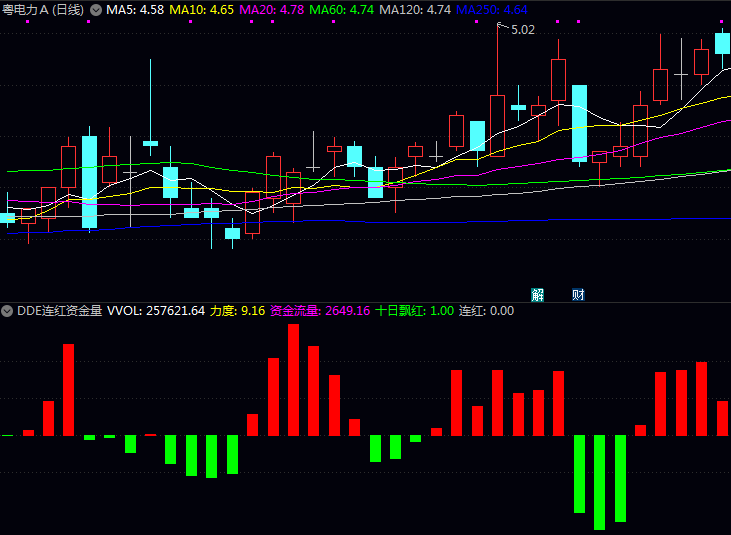The height and width of the screenshot is (535, 731).
Task: Click the DDE连红资金量 indicator name
Action: (59, 311)
